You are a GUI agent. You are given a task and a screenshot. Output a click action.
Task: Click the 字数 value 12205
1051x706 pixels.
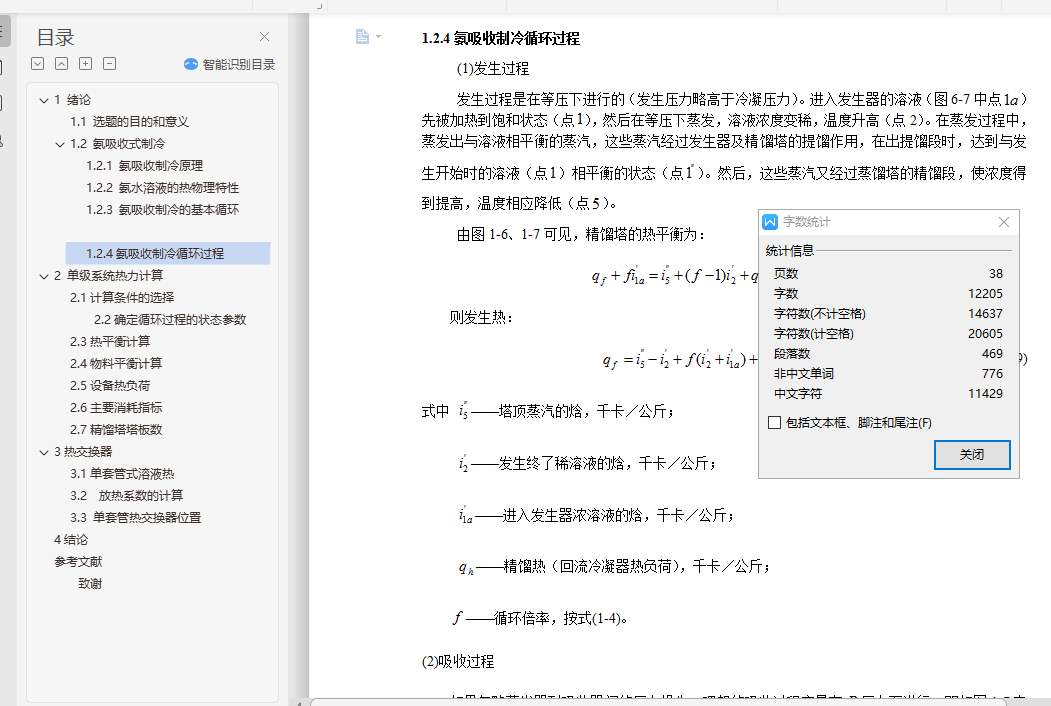[x=985, y=294]
